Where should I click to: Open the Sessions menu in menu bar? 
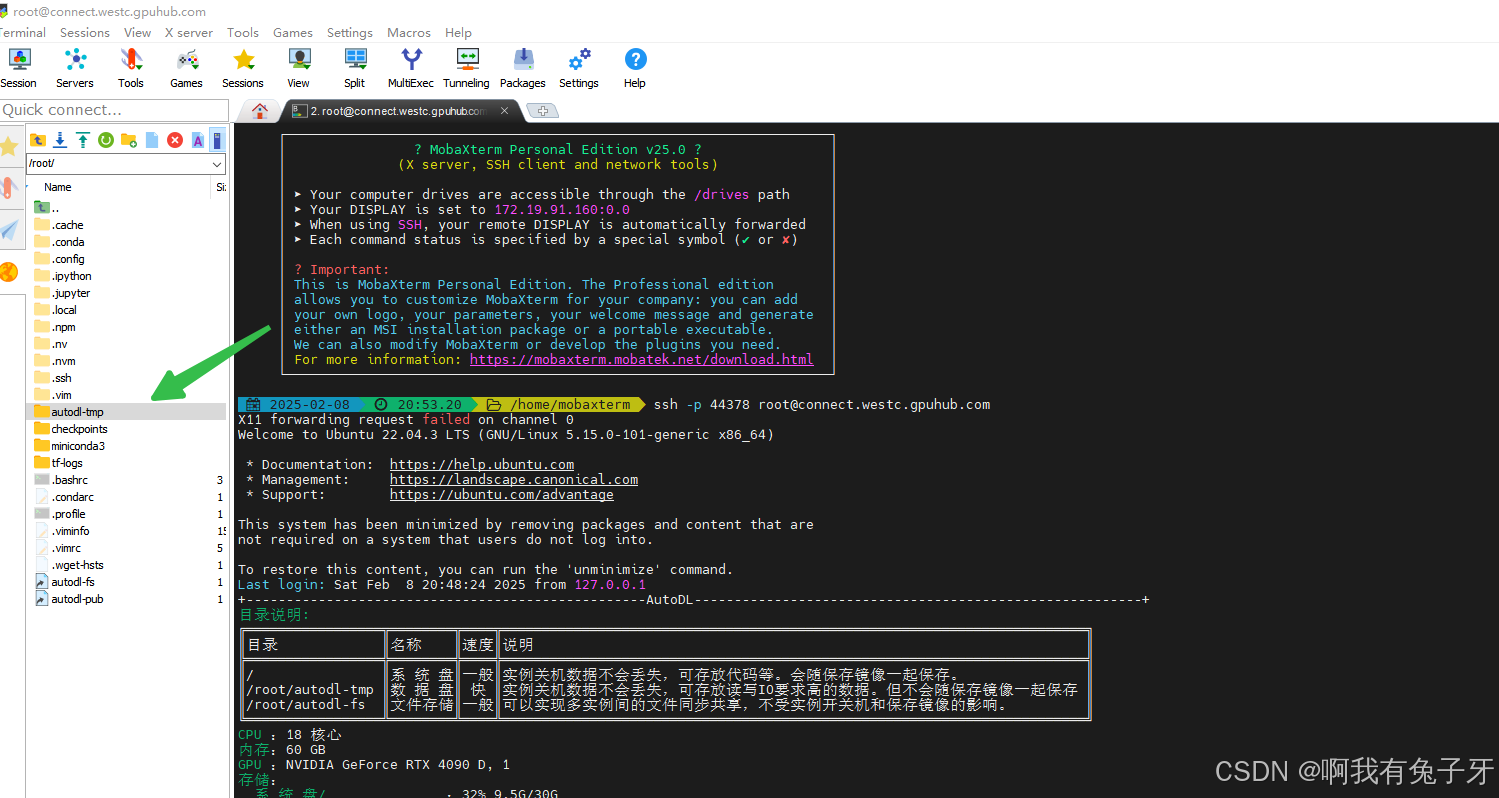point(85,32)
